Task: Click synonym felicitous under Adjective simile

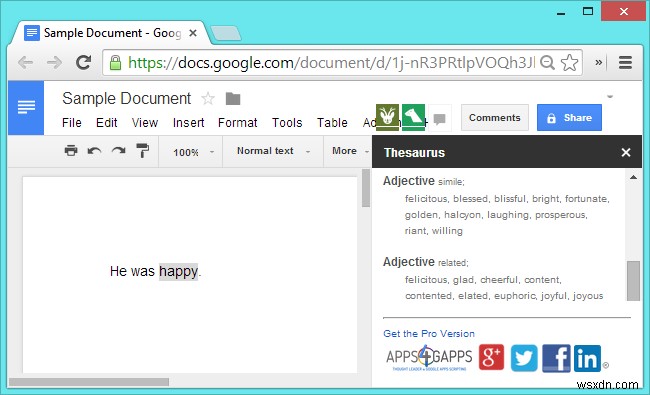Action: point(426,199)
